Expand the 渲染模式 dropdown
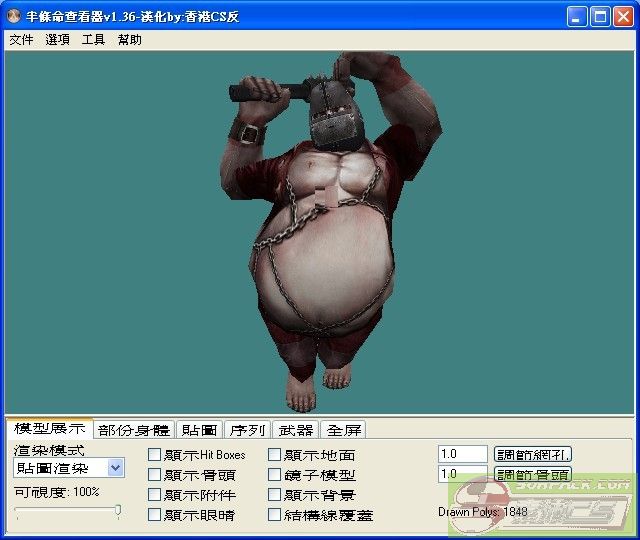This screenshot has height=540, width=640. (115, 468)
